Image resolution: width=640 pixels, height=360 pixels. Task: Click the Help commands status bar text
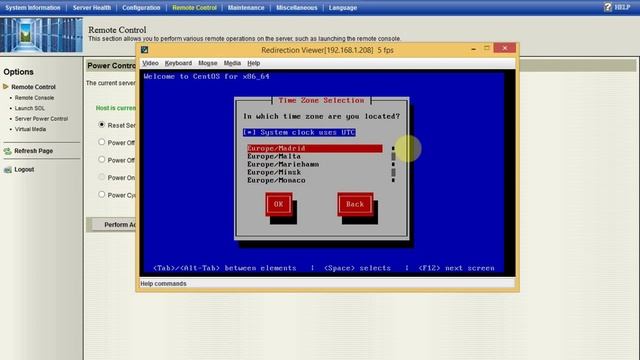pos(163,283)
